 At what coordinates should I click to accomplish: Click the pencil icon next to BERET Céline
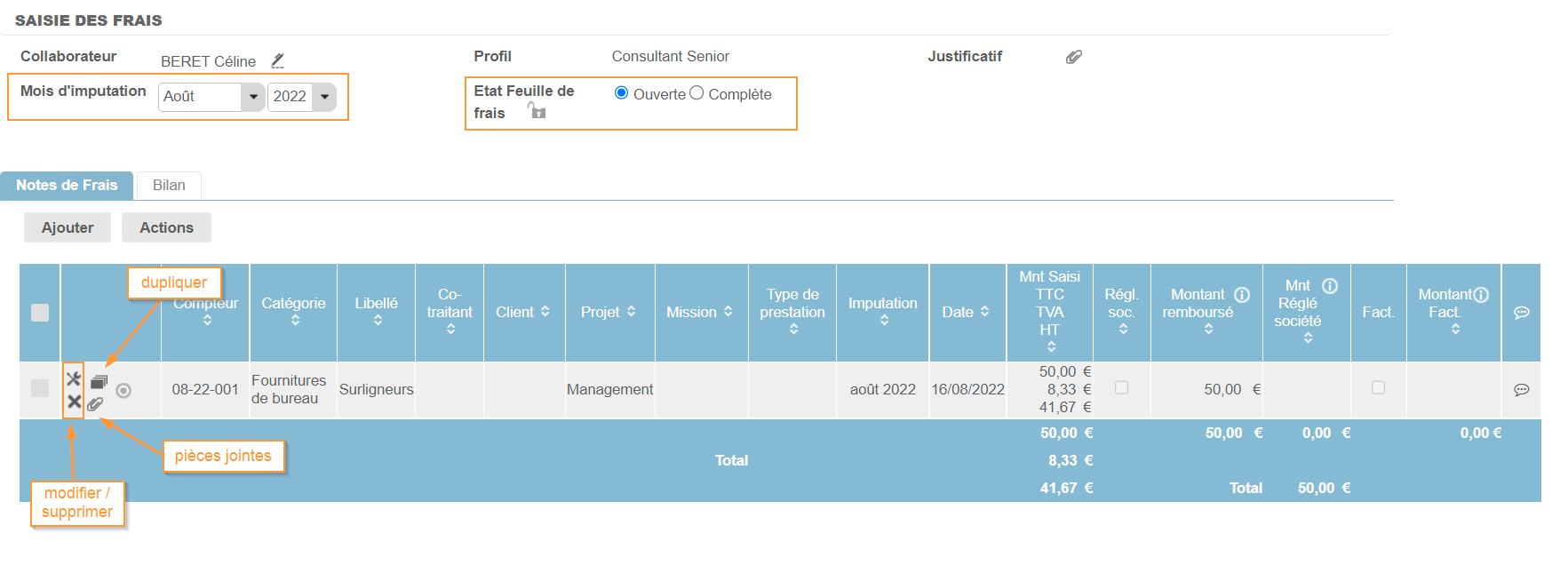277,60
